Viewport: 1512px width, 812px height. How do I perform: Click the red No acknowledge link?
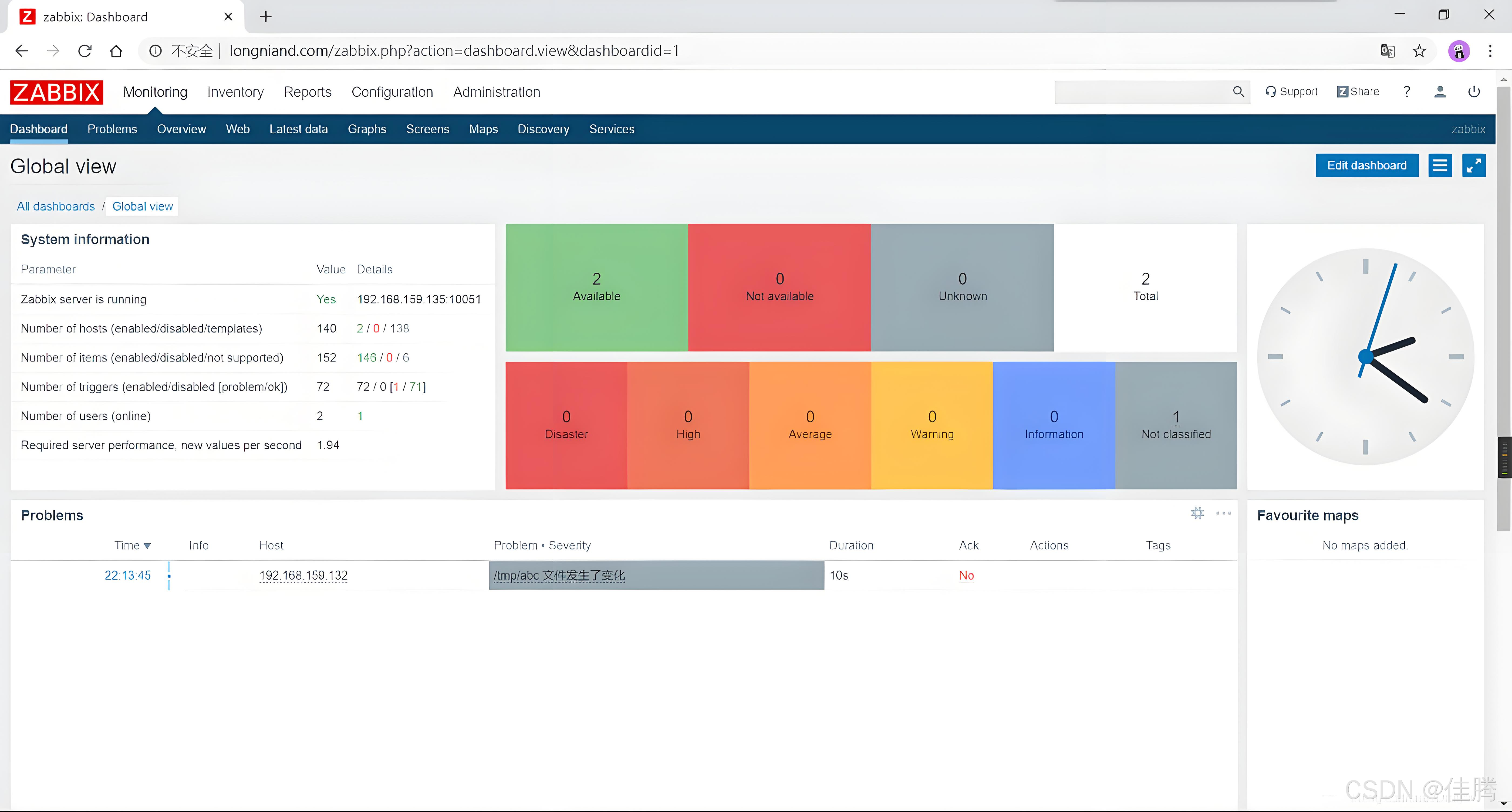tap(966, 576)
